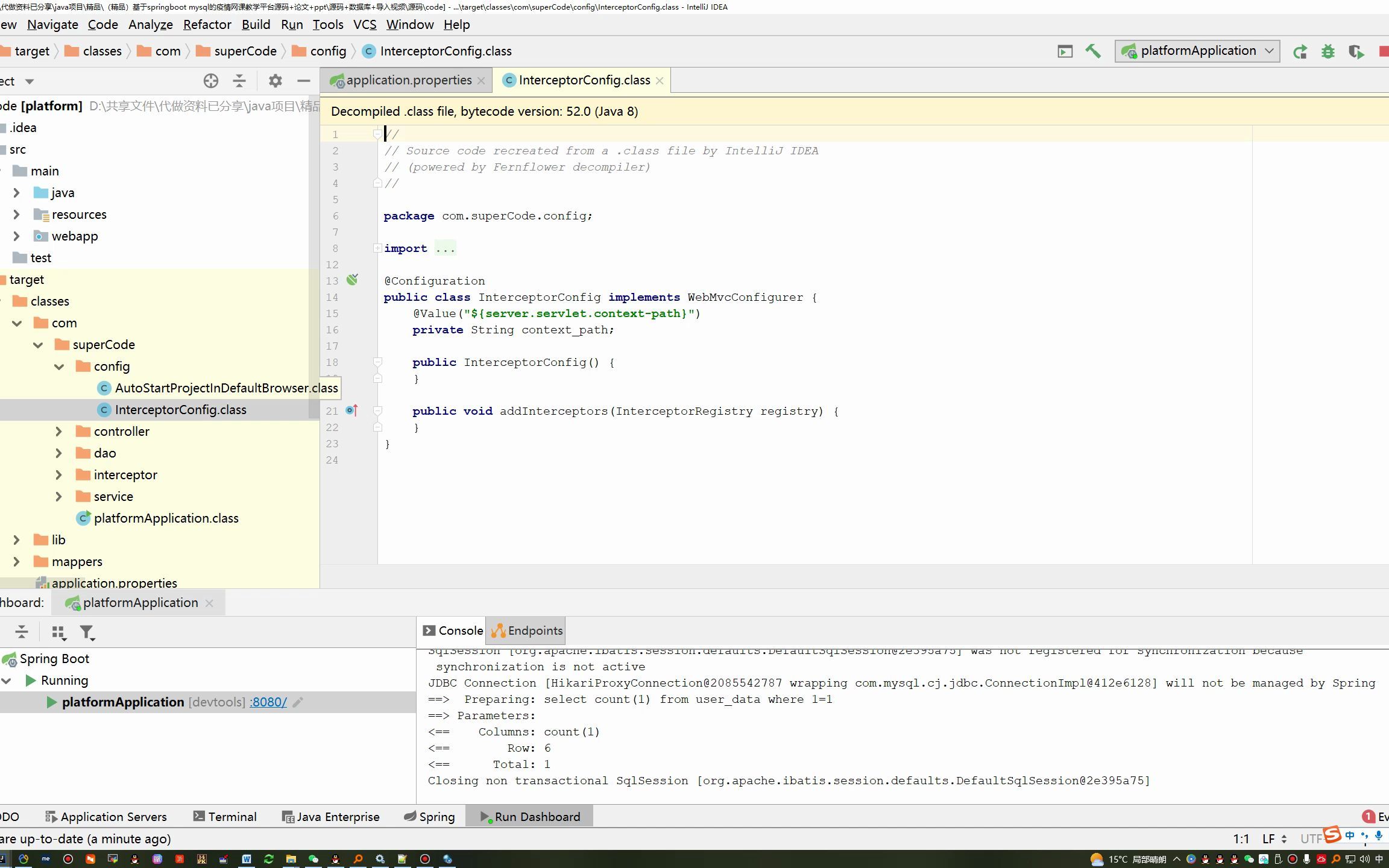Open the :8080/ link
The width and height of the screenshot is (1389, 868).
268,702
